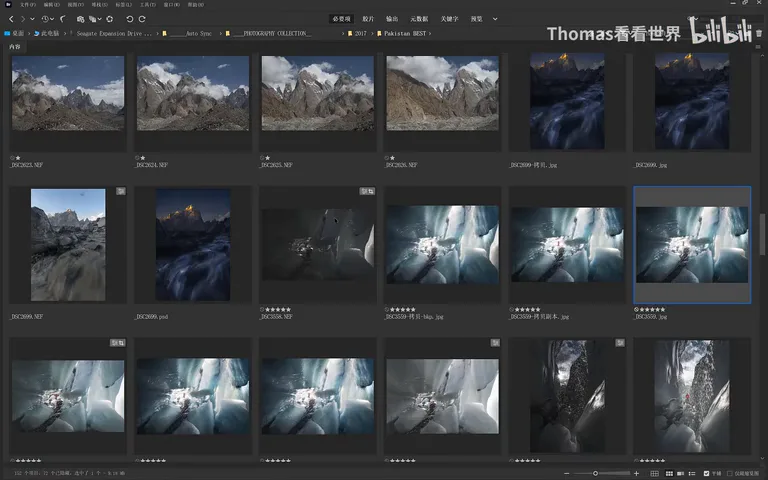Click the edit badge on _DSC3558.NEF thumbnail
Screen dimensions: 768x480
pyautogui.click(x=367, y=191)
